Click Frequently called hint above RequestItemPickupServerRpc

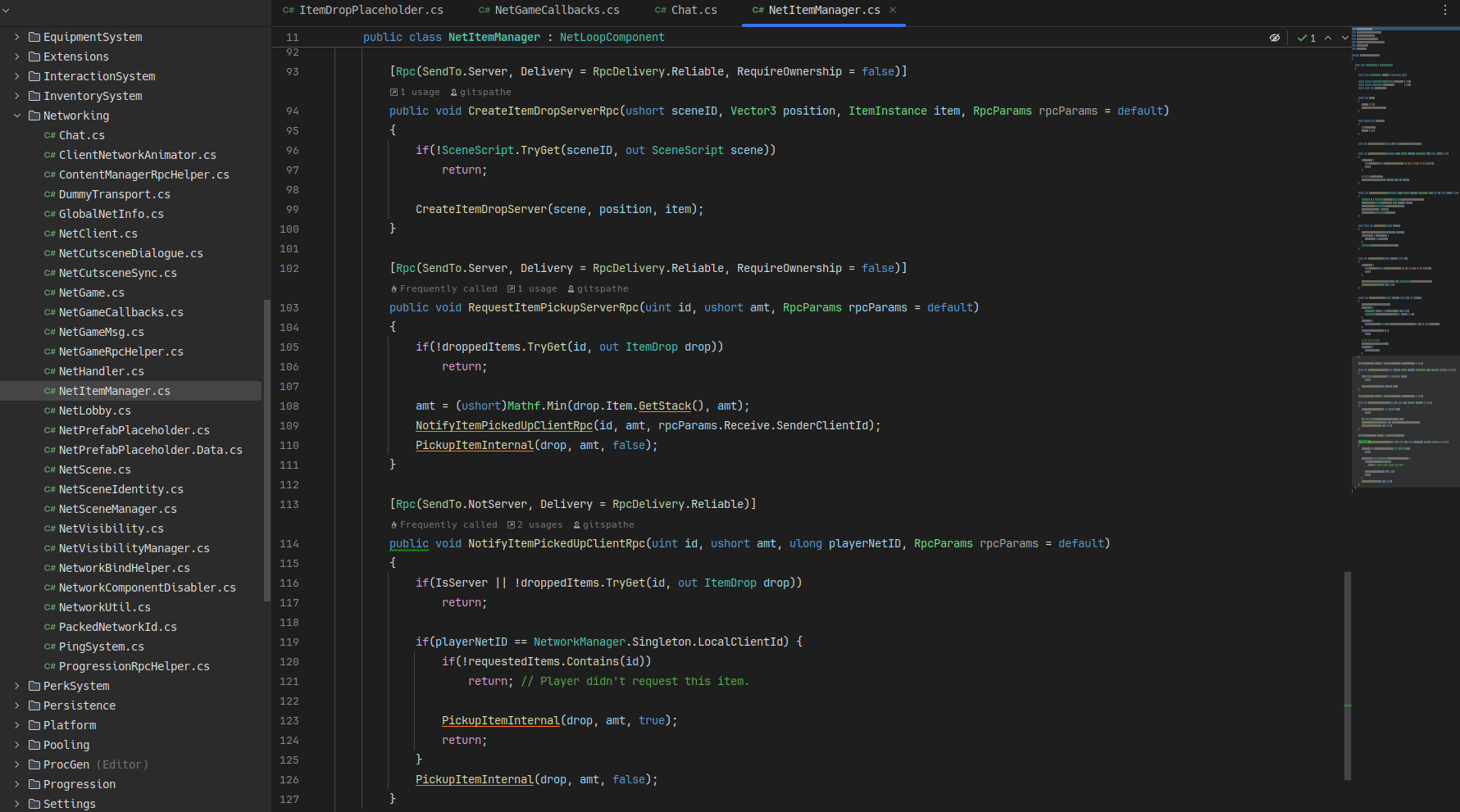click(443, 288)
